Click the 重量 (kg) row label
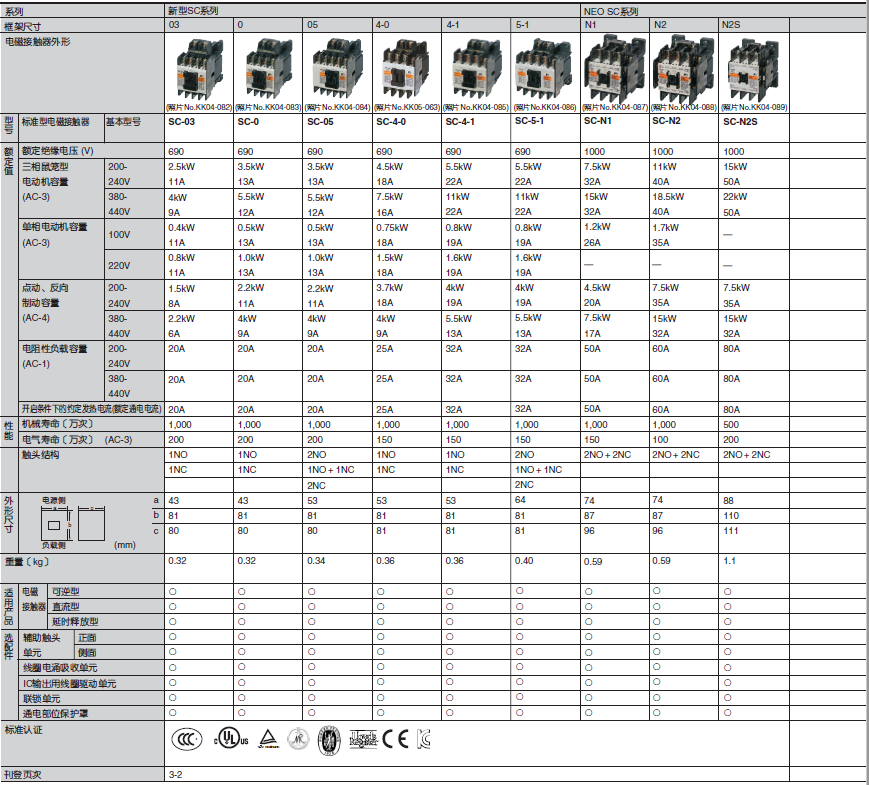The width and height of the screenshot is (869, 785). click(27, 562)
